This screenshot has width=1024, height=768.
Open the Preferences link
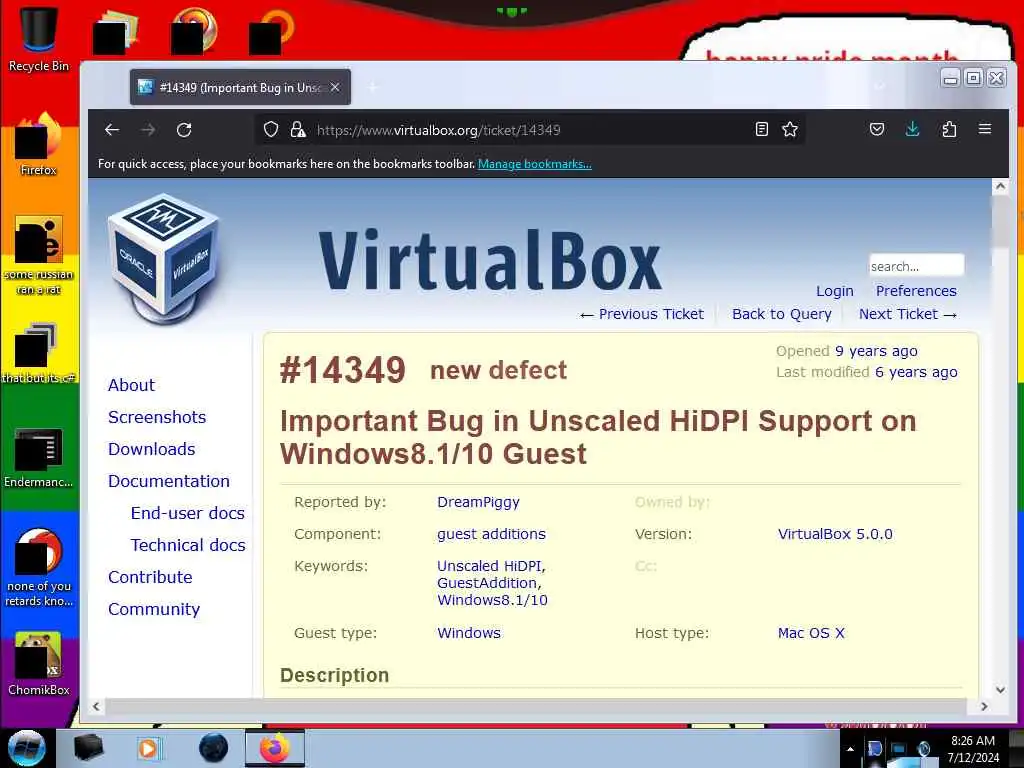point(916,291)
